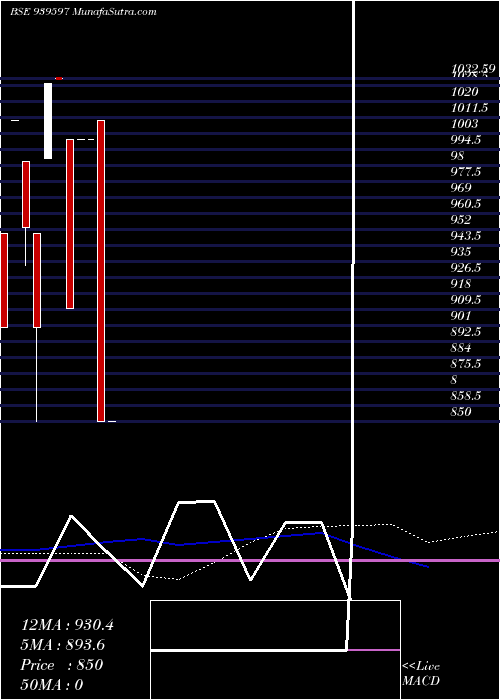Click the small red candle at chart top
This screenshot has width=500, height=700.
coord(59,79)
